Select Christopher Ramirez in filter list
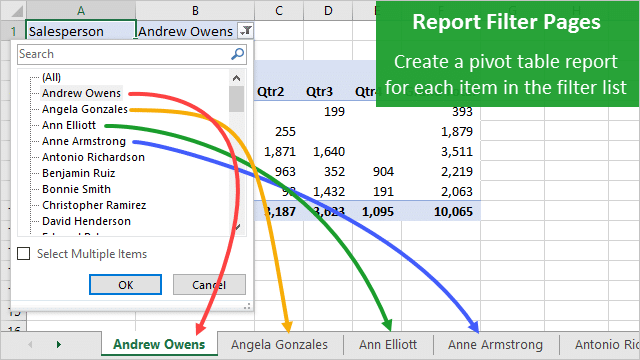 coord(94,205)
